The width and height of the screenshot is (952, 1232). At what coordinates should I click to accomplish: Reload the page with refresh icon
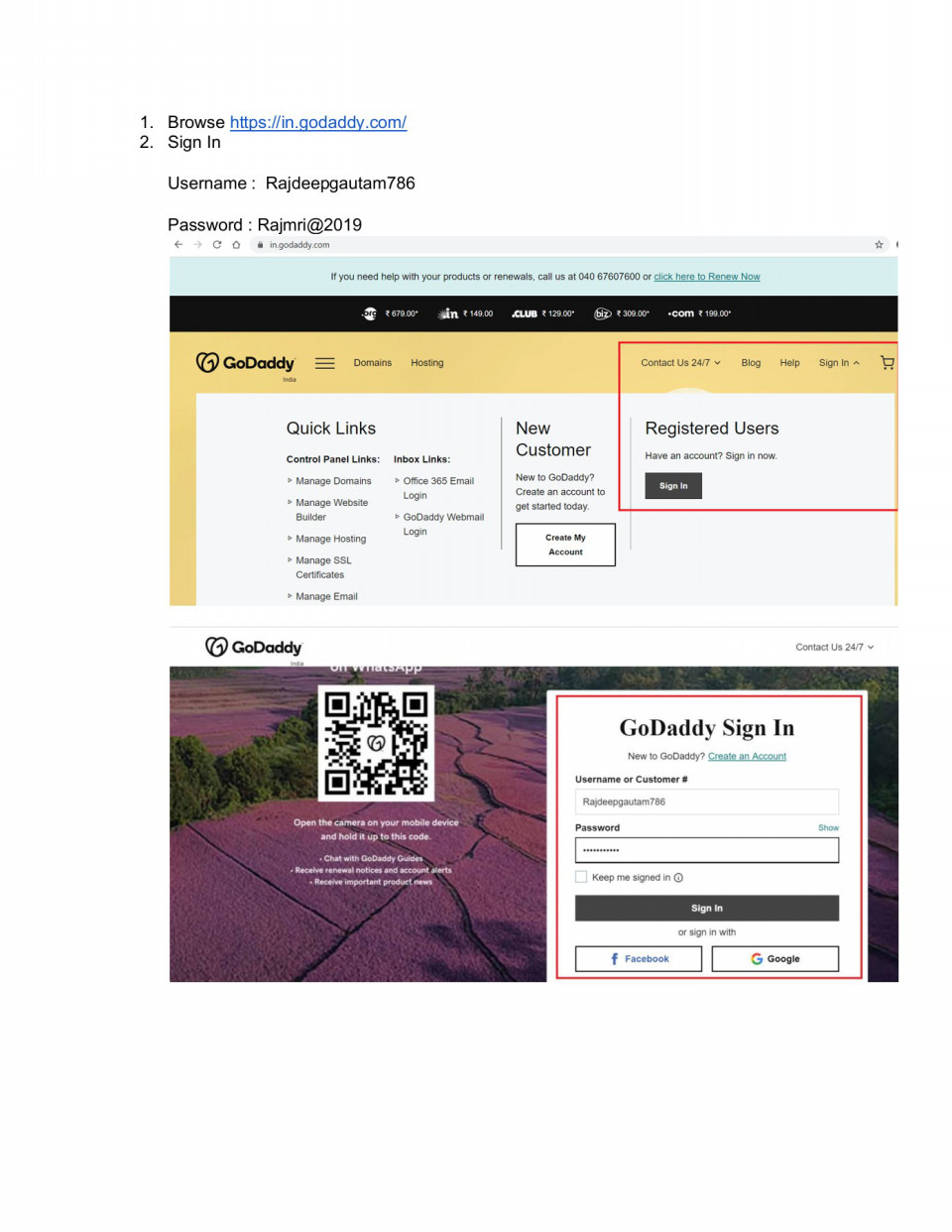click(216, 244)
